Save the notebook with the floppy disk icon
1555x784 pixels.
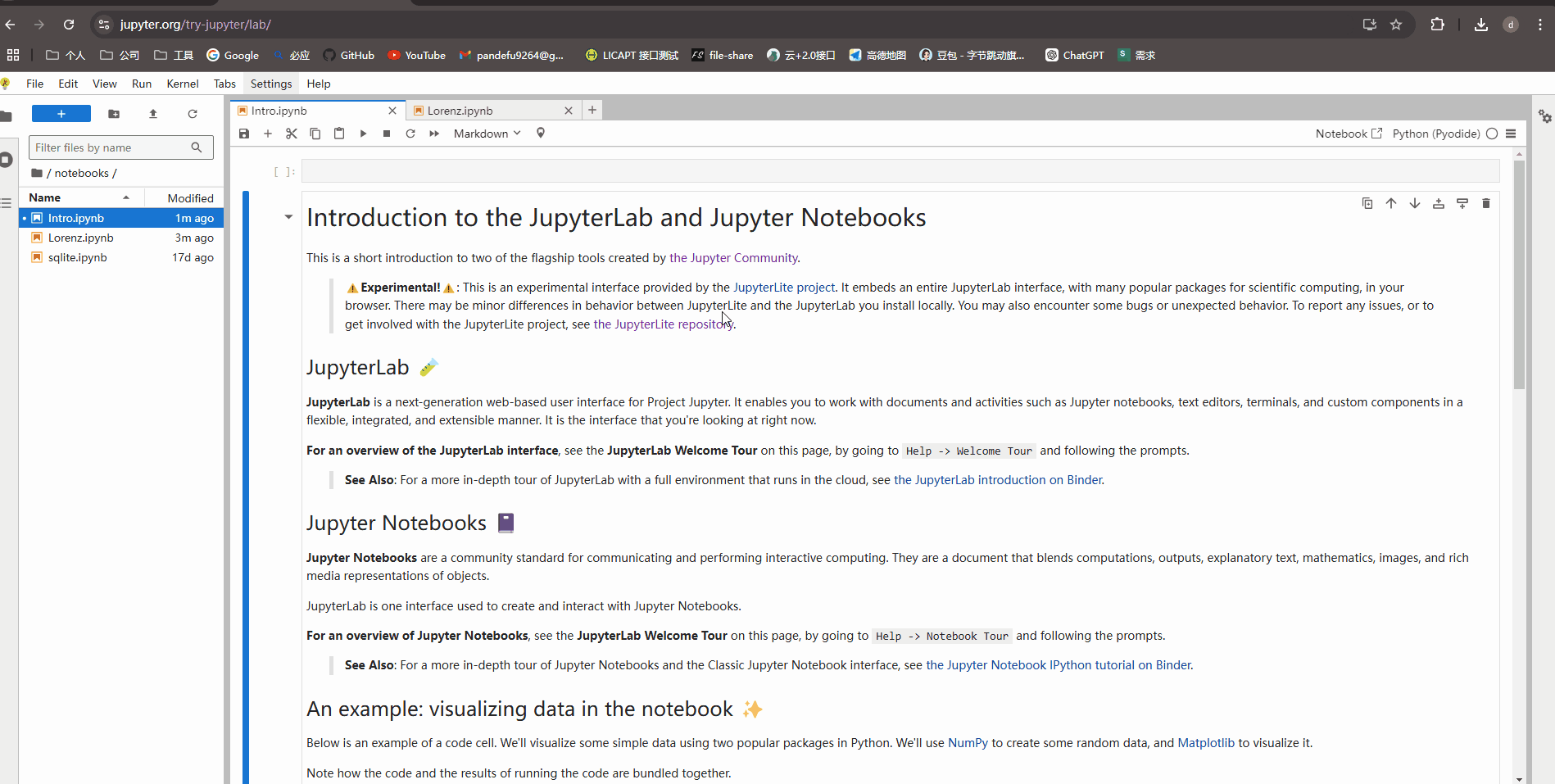point(243,134)
